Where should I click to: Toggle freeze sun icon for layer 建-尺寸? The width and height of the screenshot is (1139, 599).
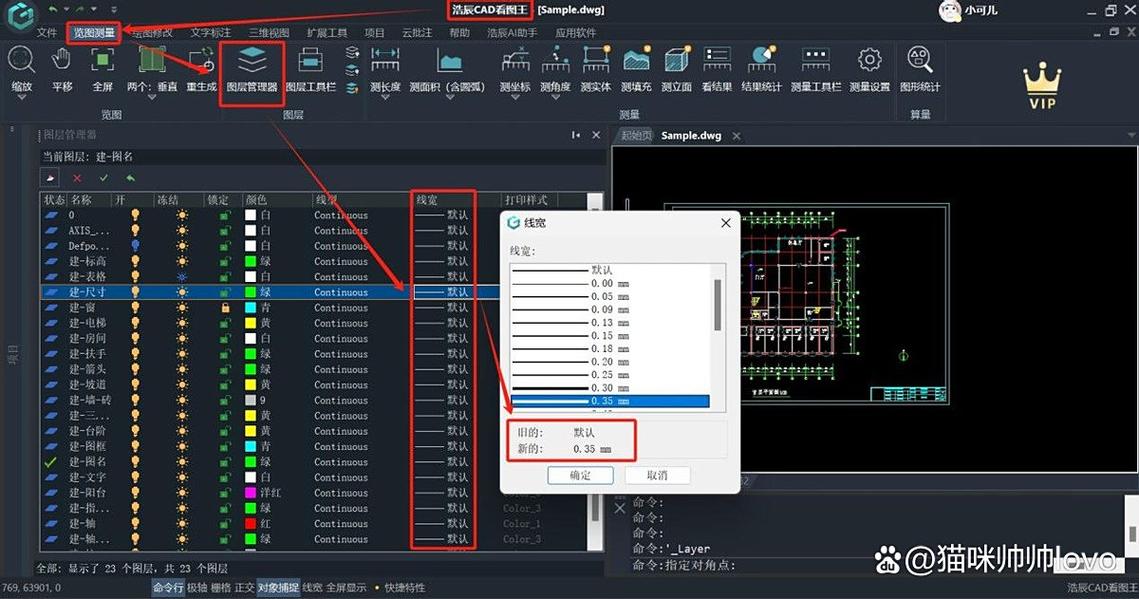182,292
